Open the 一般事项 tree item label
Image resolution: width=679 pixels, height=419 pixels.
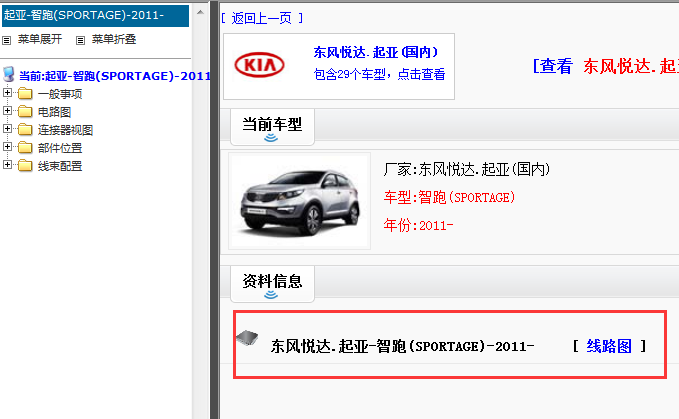click(60, 94)
